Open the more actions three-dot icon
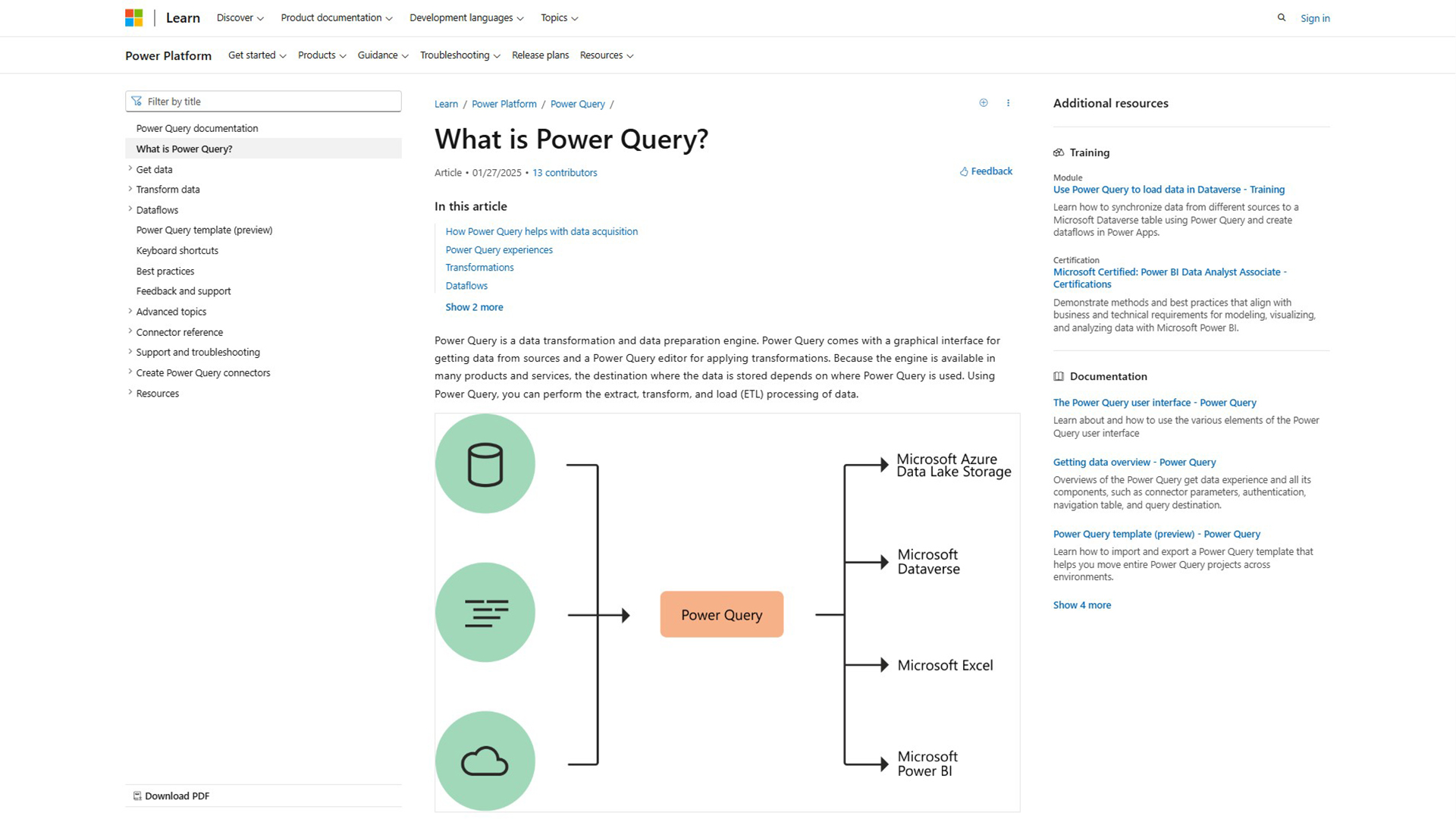Viewport: 1456px width, 819px height. click(x=1008, y=103)
